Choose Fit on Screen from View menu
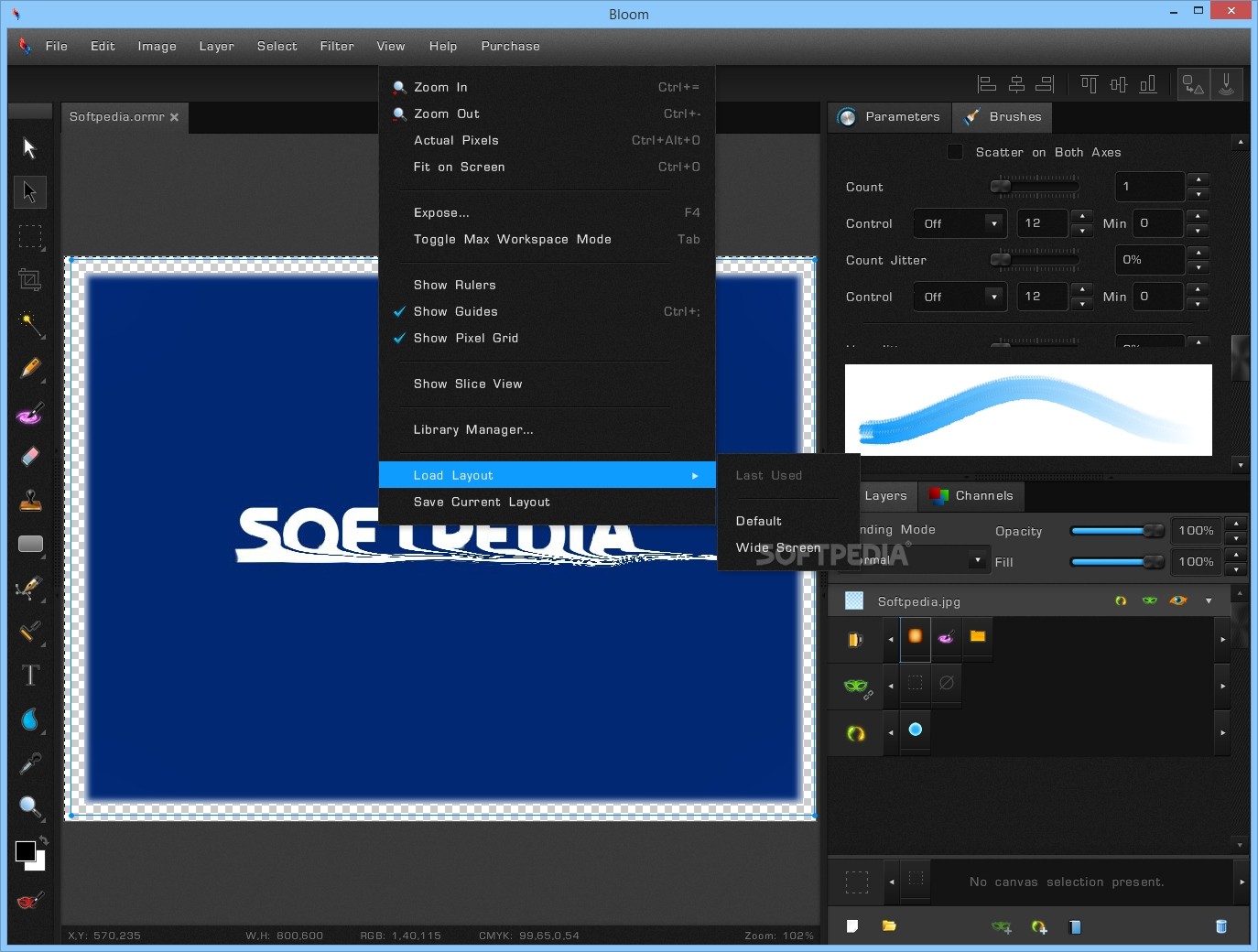Screen dimensions: 1258x952 pyautogui.click(x=547, y=167)
